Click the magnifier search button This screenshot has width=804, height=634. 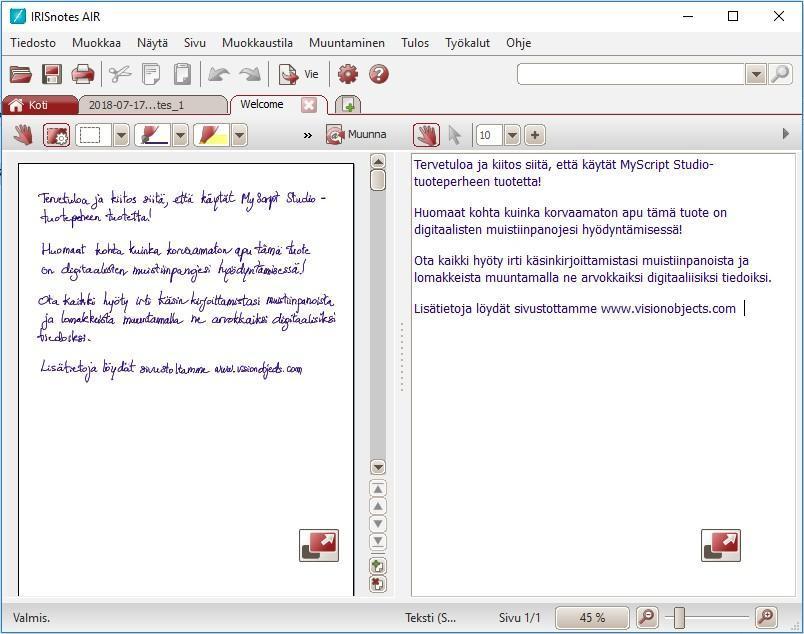coord(781,74)
